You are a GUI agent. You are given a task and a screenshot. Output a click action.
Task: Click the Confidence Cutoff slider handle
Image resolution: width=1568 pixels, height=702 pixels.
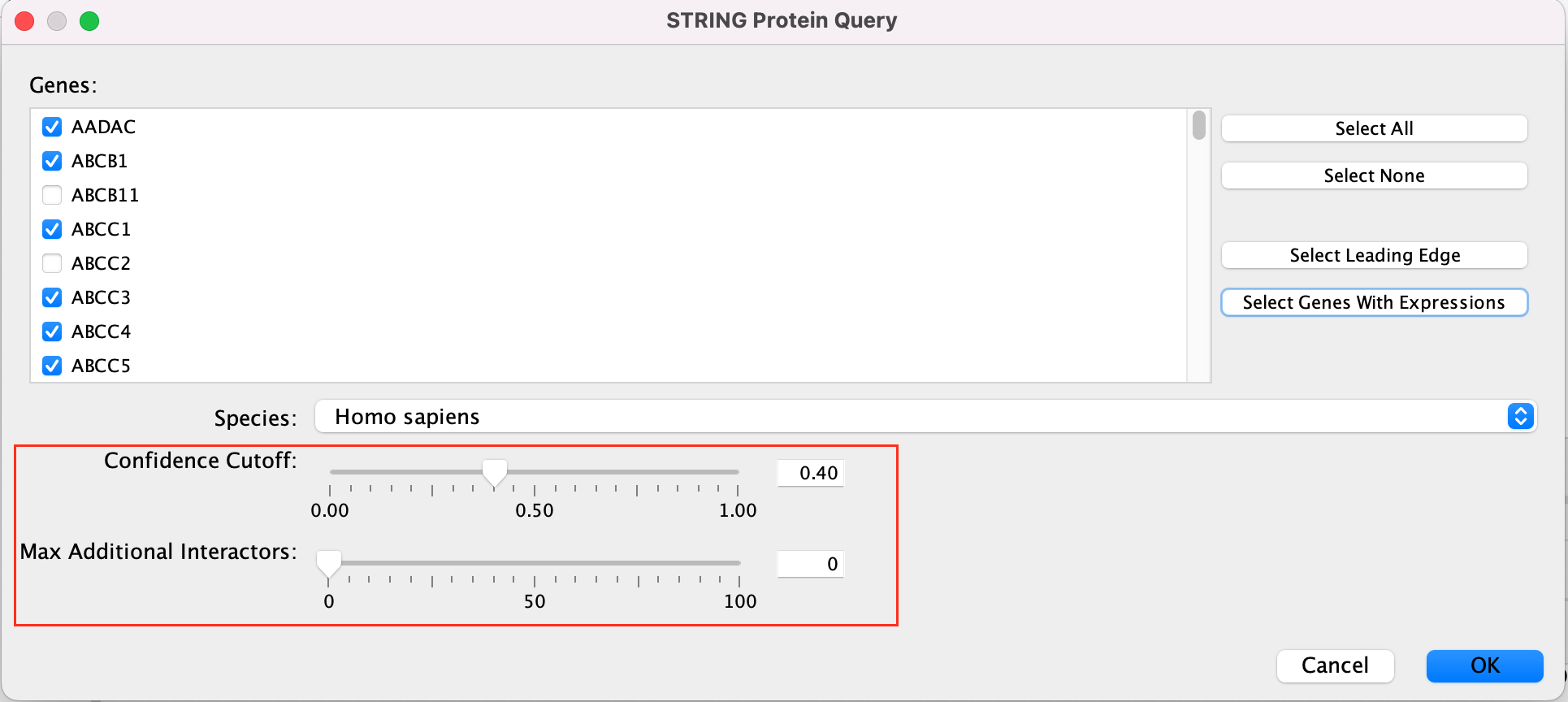(494, 472)
